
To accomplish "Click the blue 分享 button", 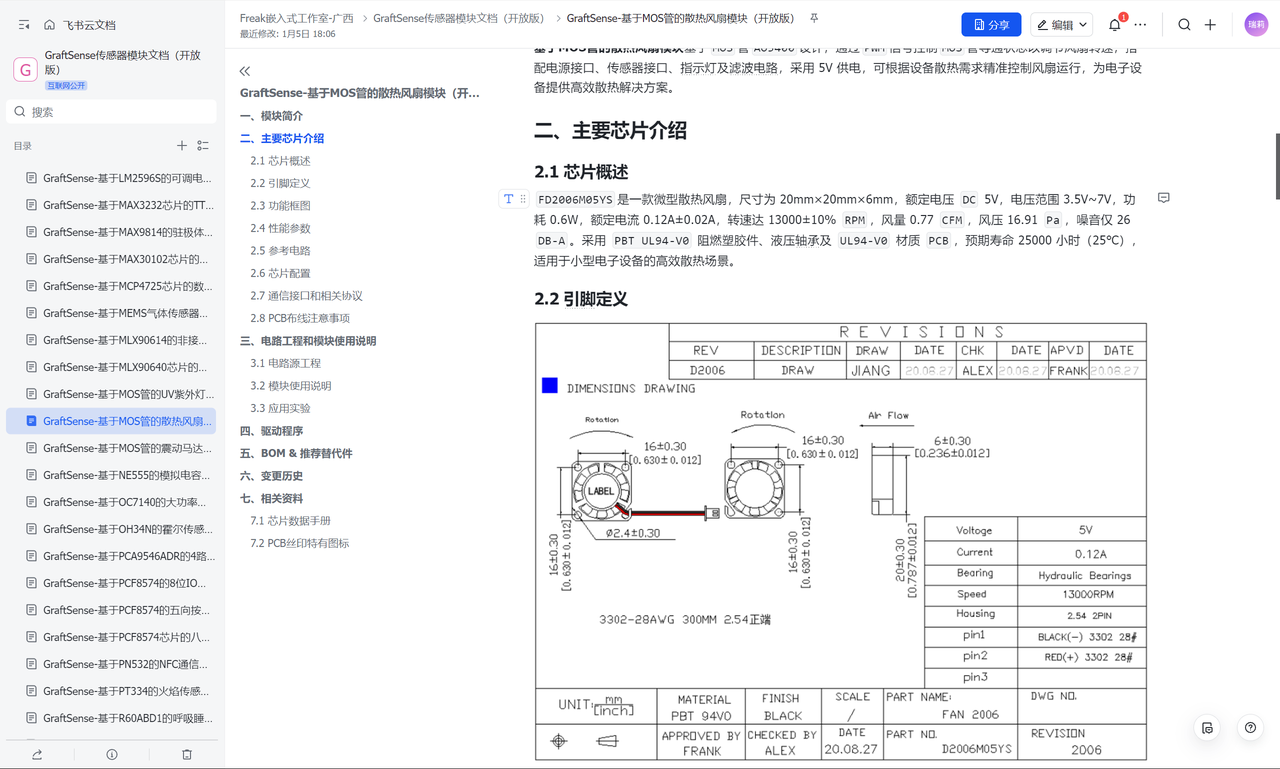I will (x=991, y=25).
